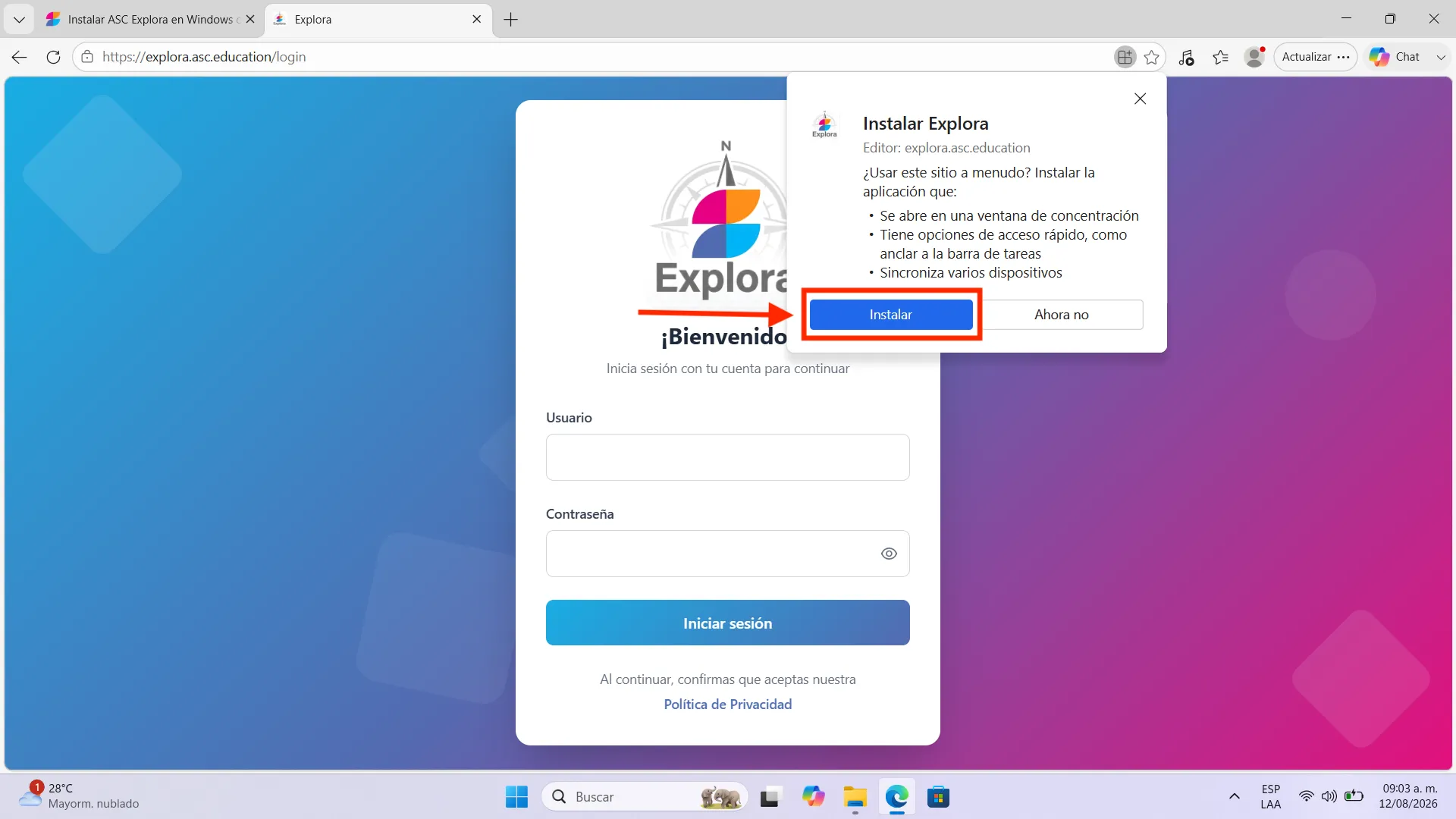Open the weather widget showing 28°C

pyautogui.click(x=80, y=796)
